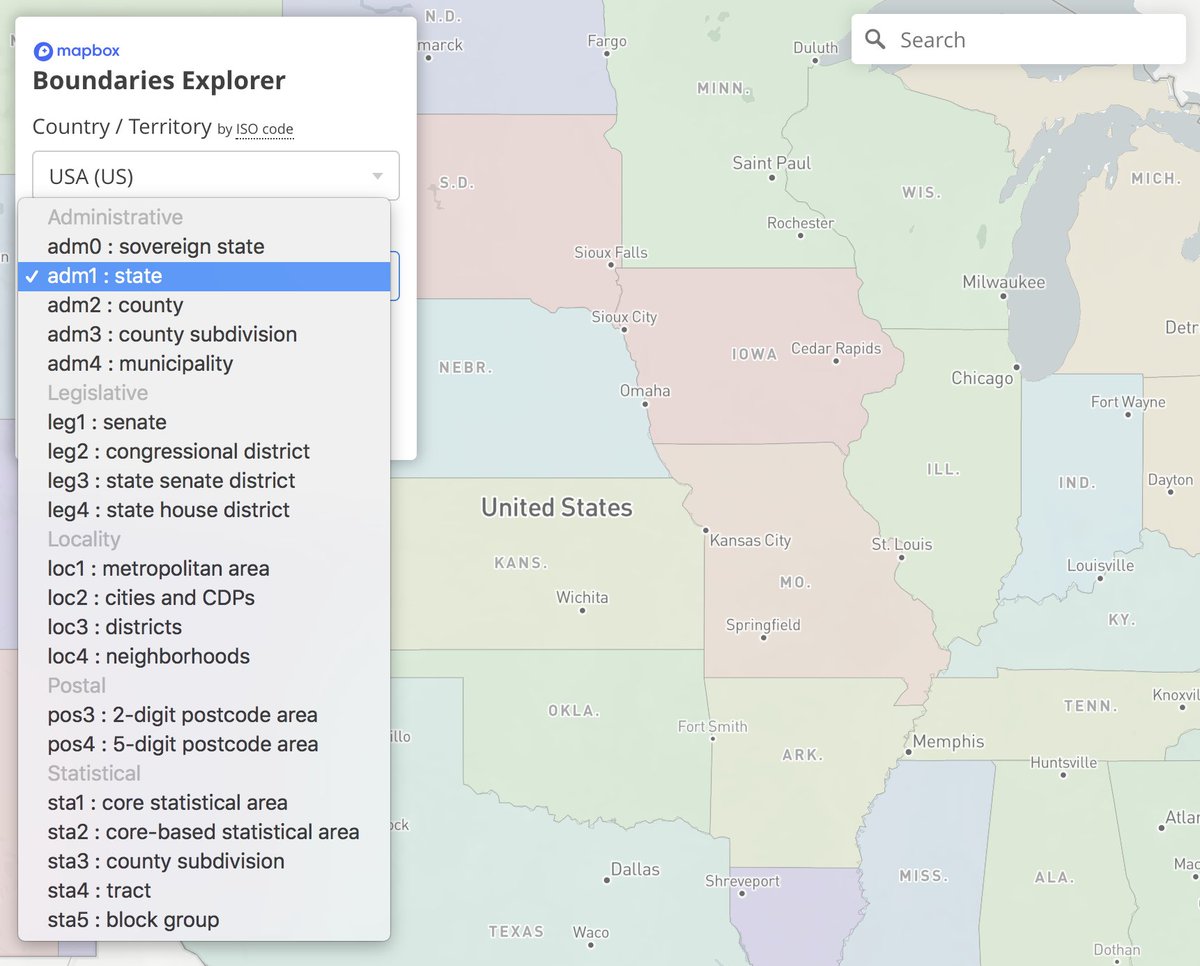Viewport: 1200px width, 966px height.
Task: Select the checked adm1 : state option
Action: [204, 276]
